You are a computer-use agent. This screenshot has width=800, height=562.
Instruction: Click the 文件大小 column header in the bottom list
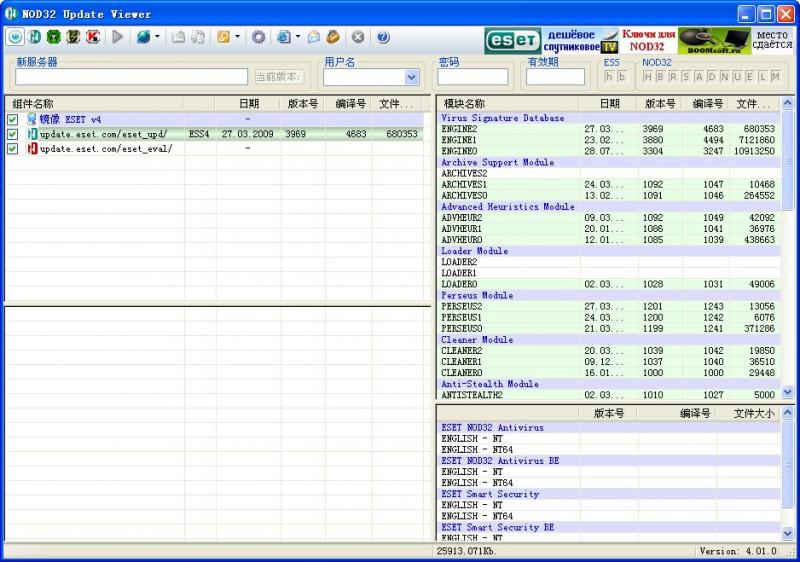(748, 413)
